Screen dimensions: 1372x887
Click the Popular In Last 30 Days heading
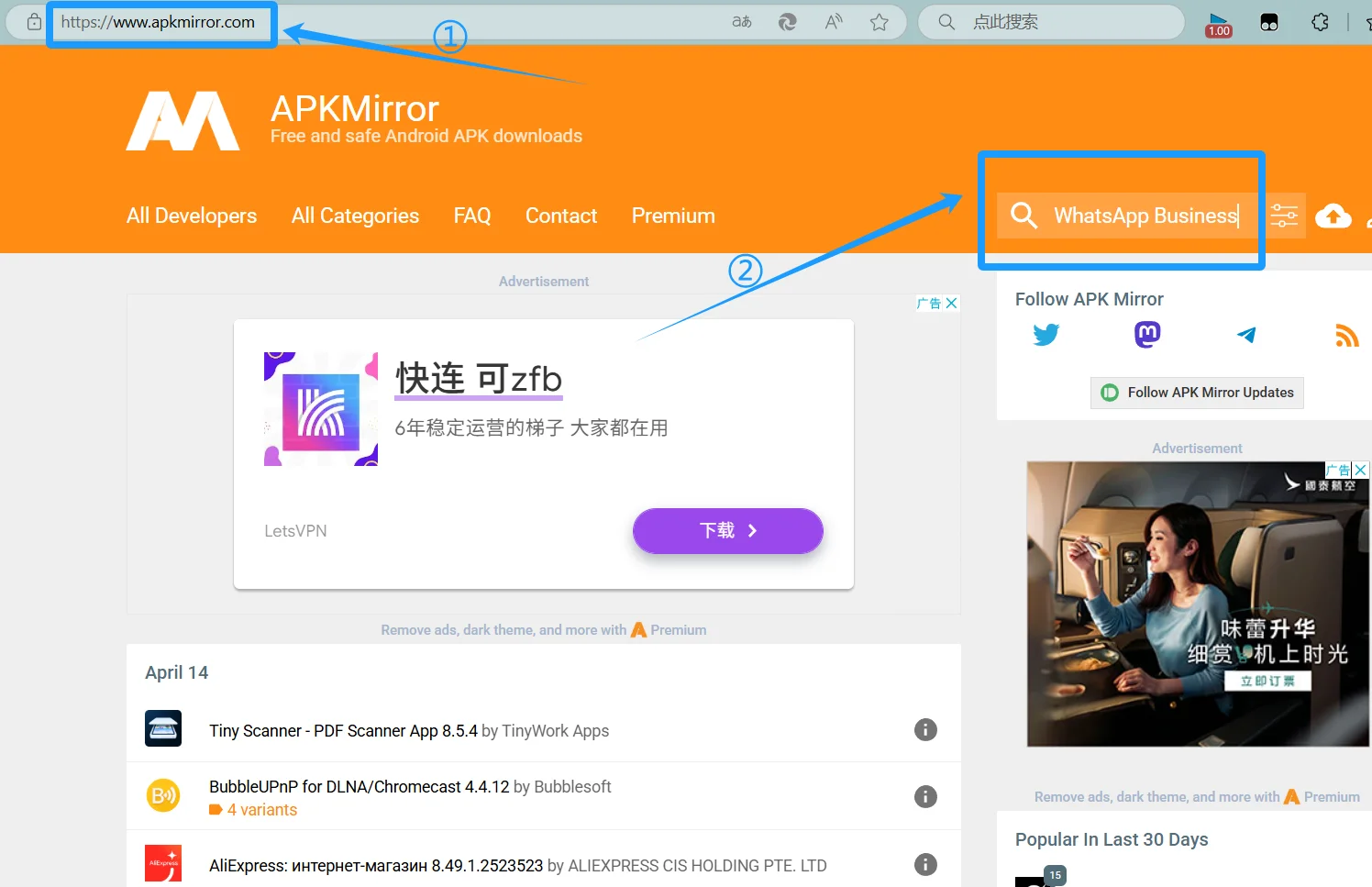[x=1112, y=839]
